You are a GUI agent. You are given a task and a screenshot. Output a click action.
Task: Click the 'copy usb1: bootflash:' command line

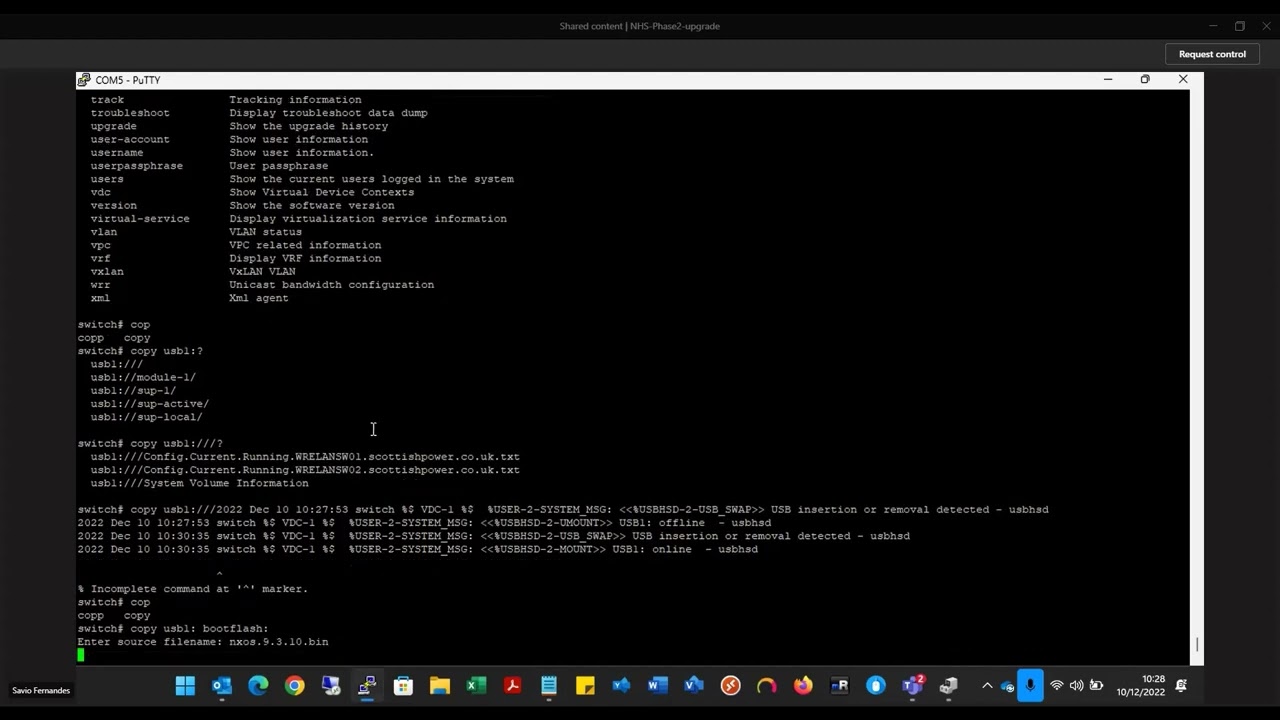coord(173,629)
